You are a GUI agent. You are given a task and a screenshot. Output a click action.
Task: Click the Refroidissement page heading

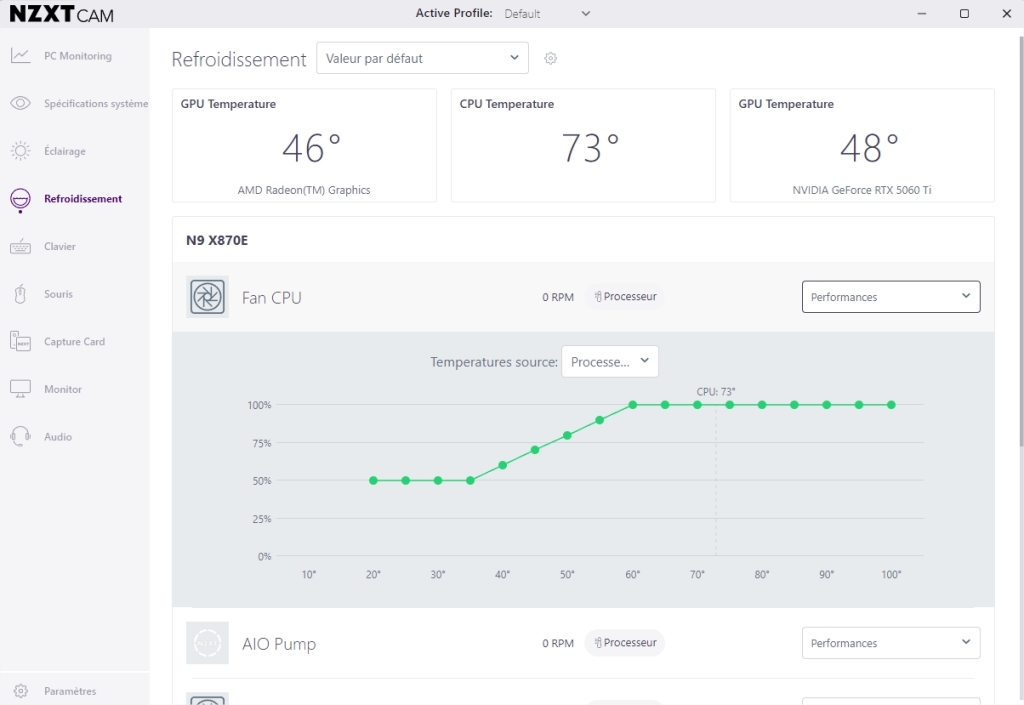click(x=239, y=59)
